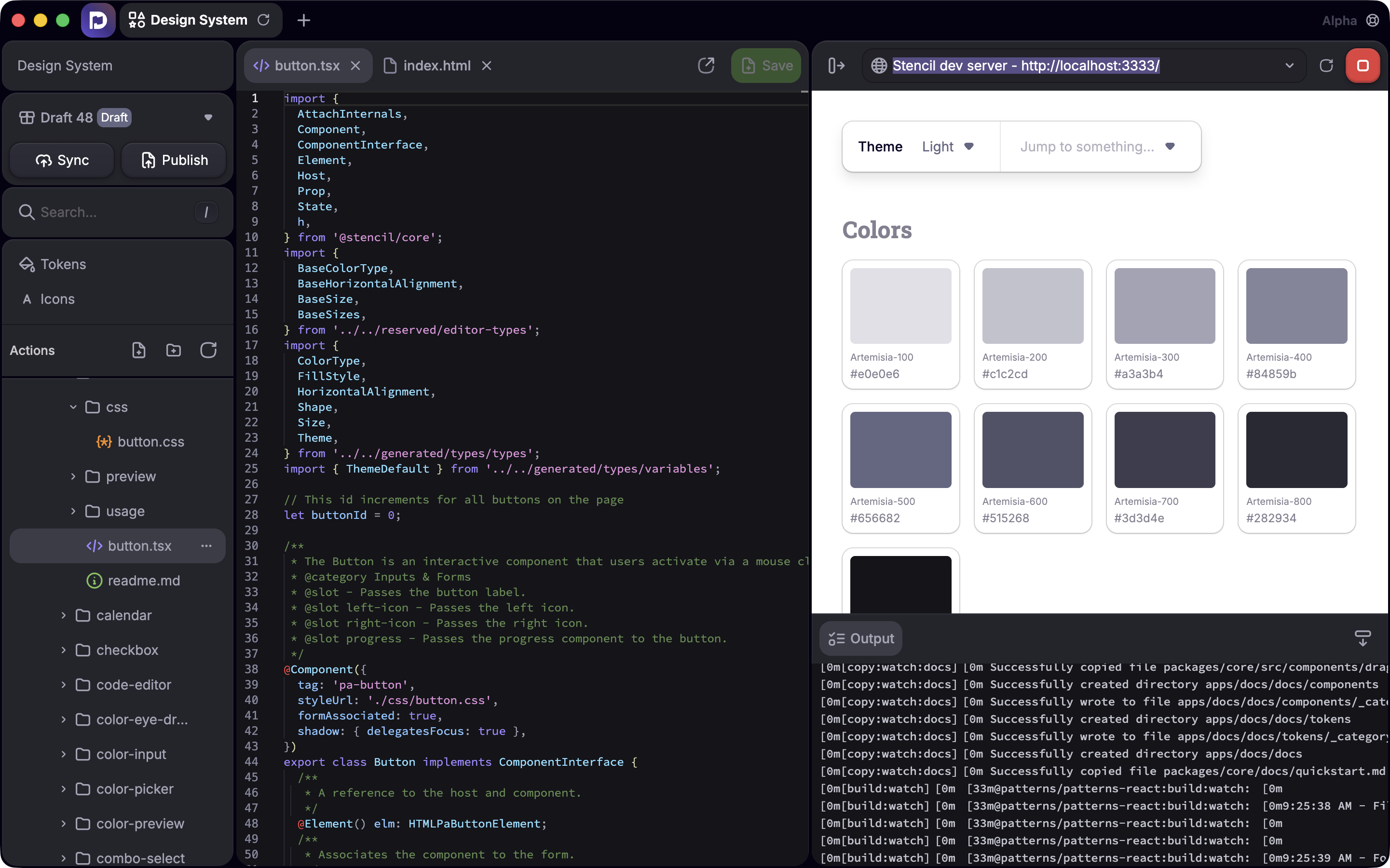This screenshot has width=1390, height=868.
Task: Collapse the css folder
Action: tap(73, 407)
